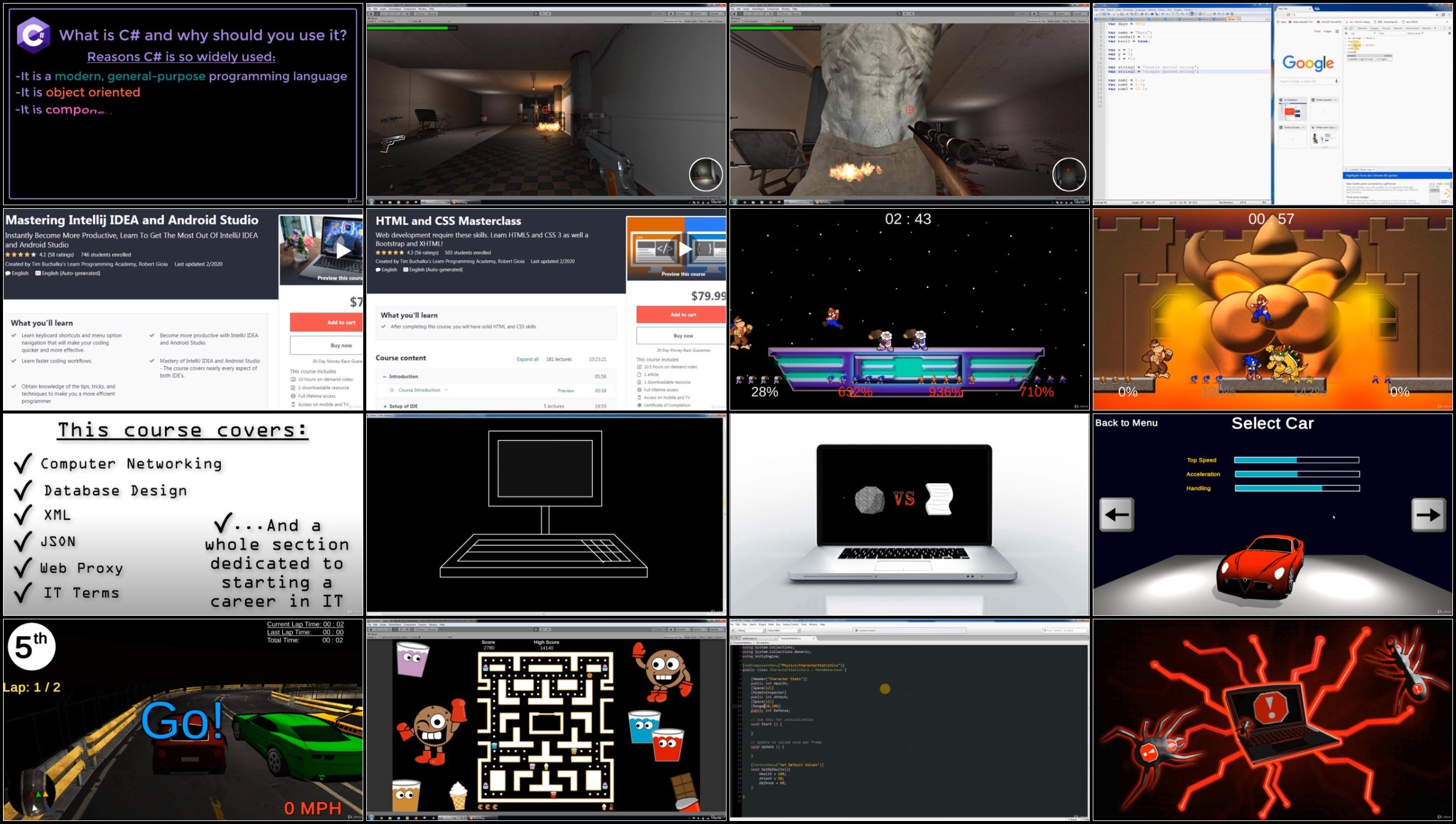This screenshot has height=824, width=1456.
Task: Toggle Mute Audio in Pac-Man Unity window
Action: coord(690,637)
